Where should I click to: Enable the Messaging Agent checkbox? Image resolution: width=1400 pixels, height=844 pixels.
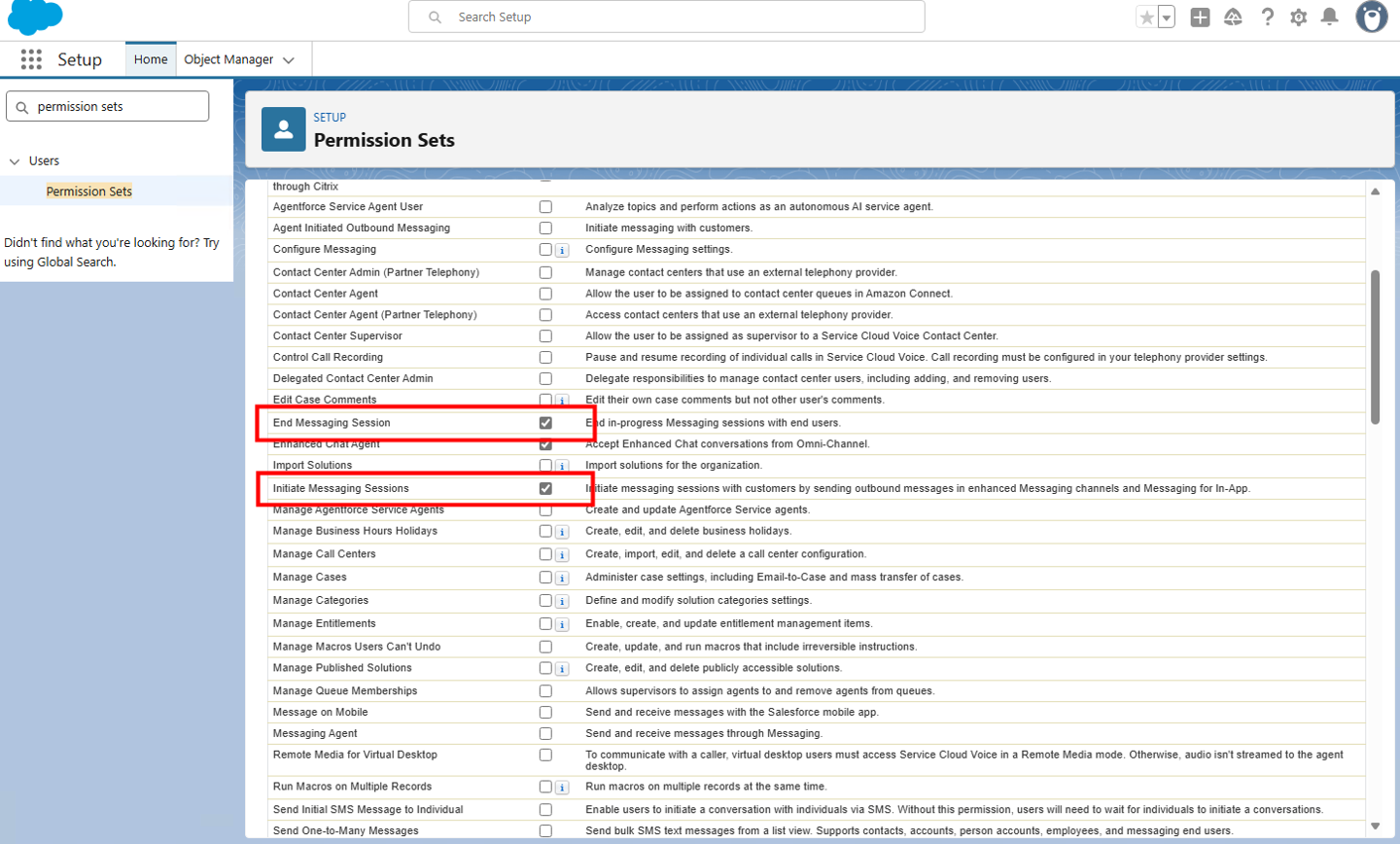[545, 734]
